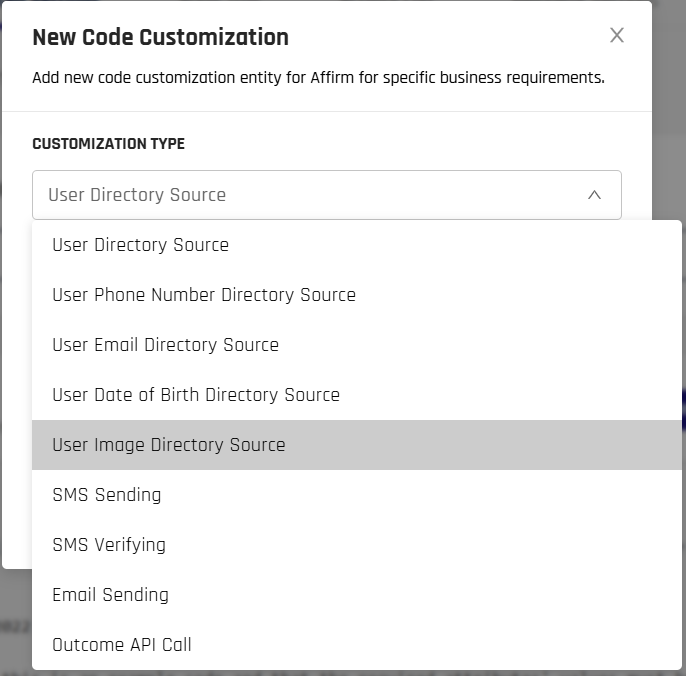Click the Customization Type combo box field
Screen dimensions: 686x676
(x=300, y=195)
